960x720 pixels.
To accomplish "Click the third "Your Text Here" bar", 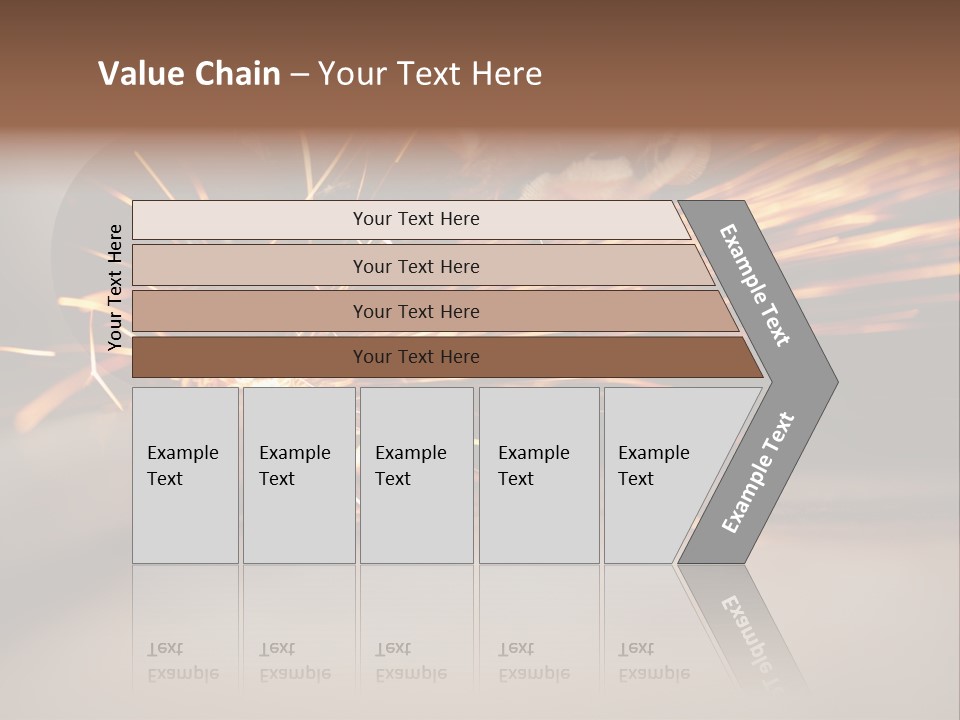I will pyautogui.click(x=415, y=311).
